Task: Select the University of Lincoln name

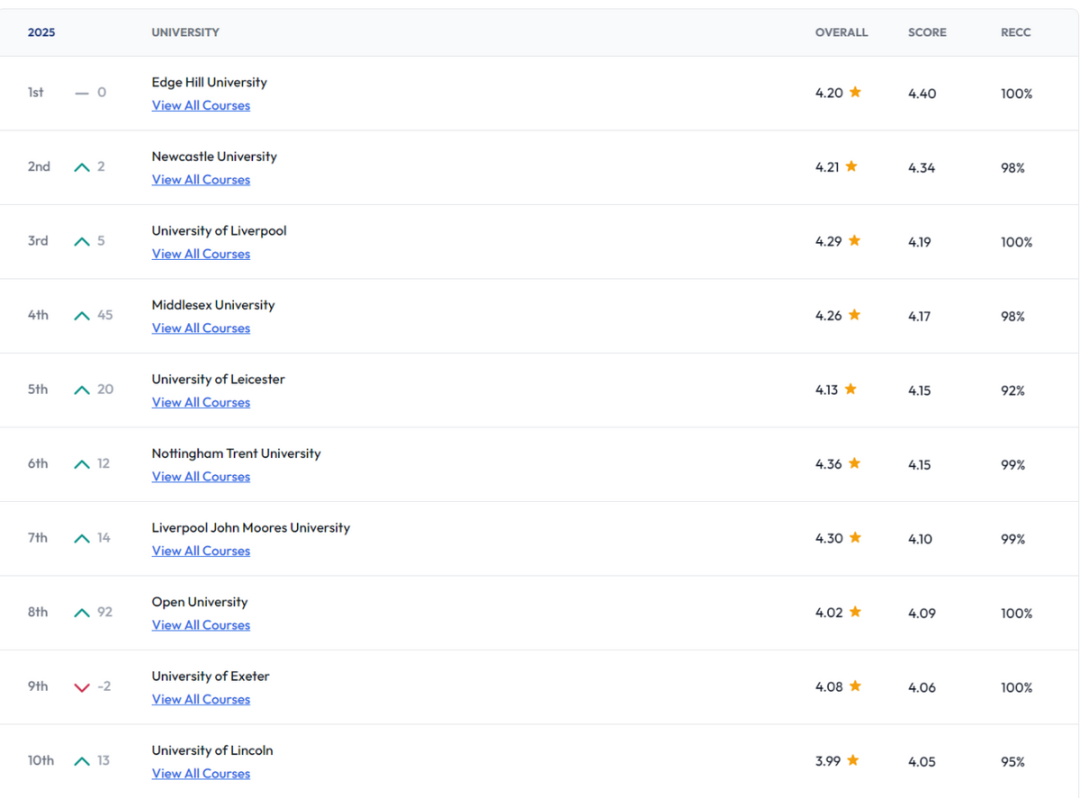Action: 212,750
